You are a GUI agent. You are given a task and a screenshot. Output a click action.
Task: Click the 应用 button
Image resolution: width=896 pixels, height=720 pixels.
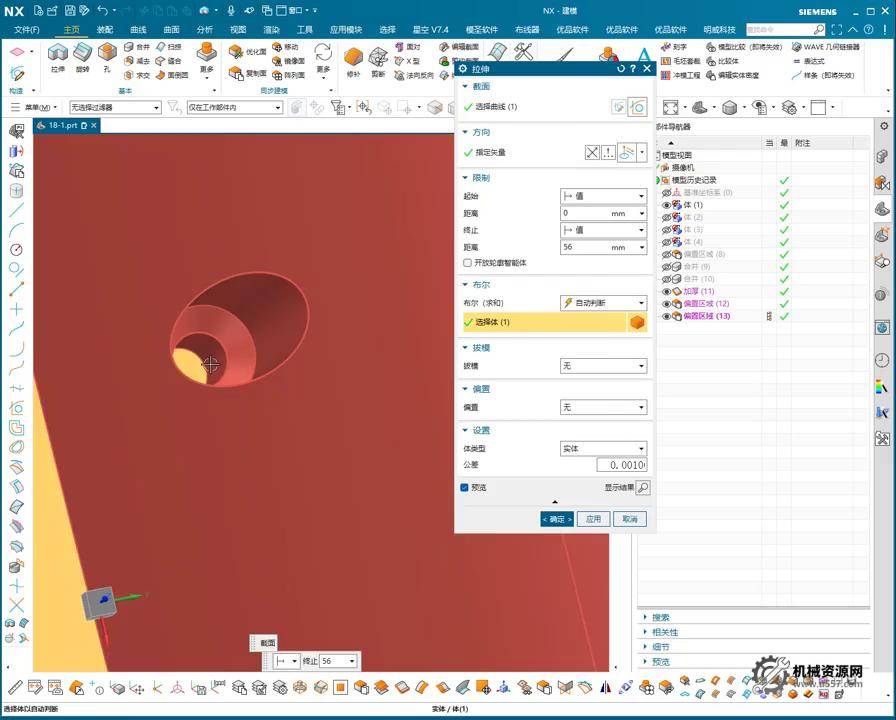[x=593, y=519]
